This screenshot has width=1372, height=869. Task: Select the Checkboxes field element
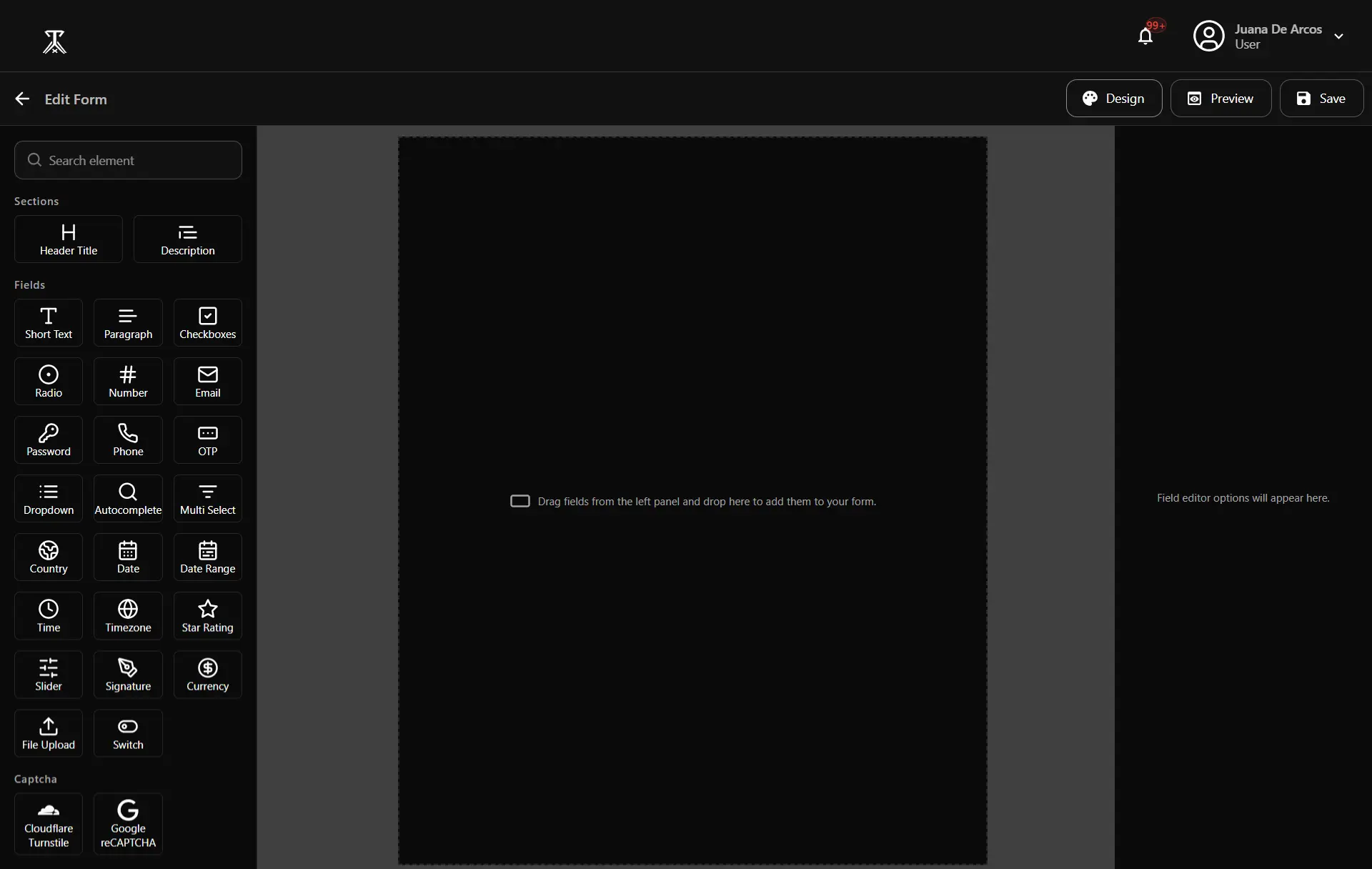207,323
